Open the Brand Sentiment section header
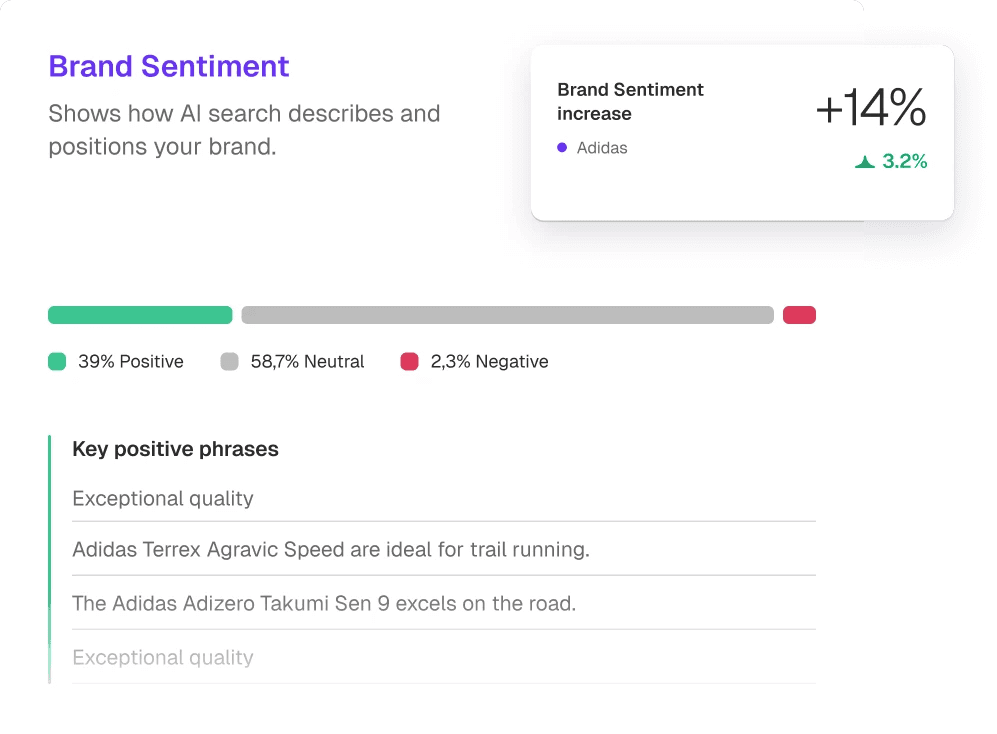 click(x=168, y=66)
